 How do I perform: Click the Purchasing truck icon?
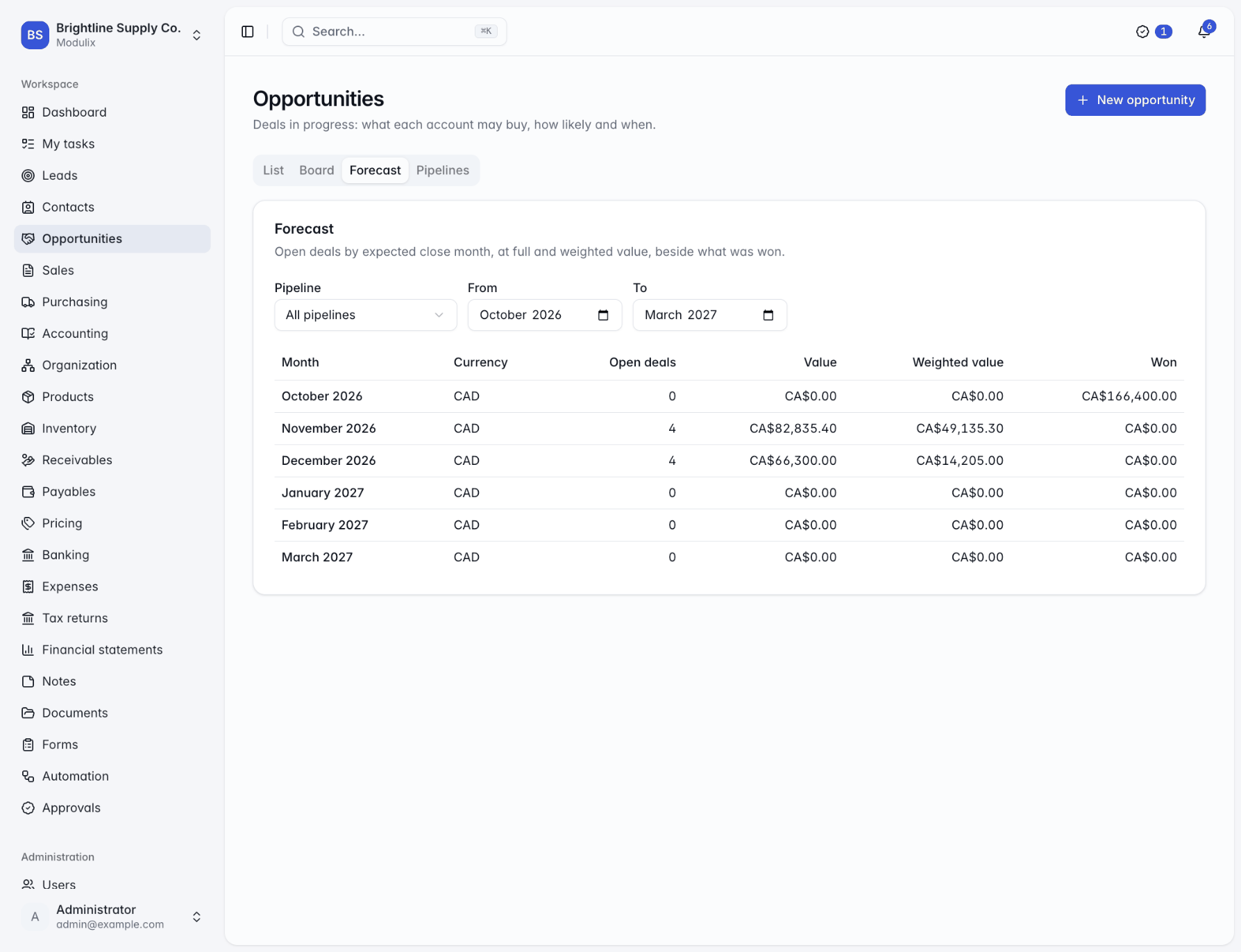(x=28, y=302)
